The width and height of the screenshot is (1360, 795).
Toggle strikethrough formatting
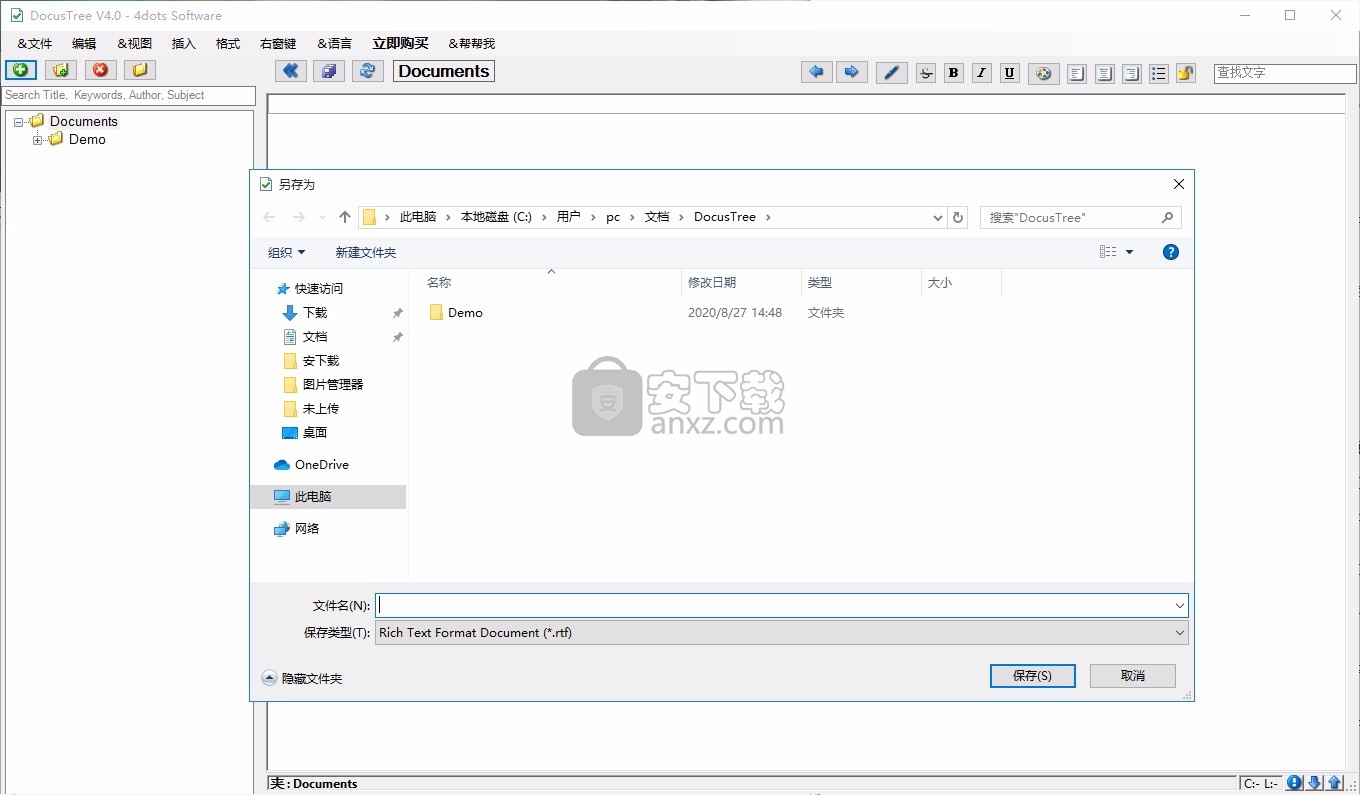click(926, 73)
